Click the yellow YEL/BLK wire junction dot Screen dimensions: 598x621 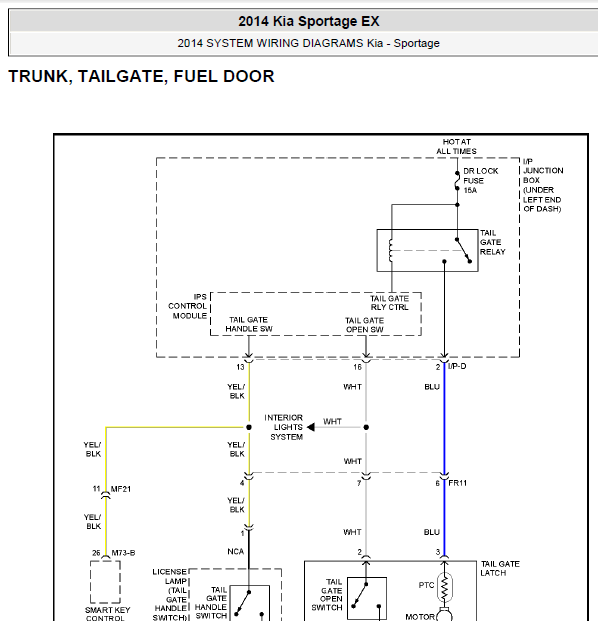[249, 427]
